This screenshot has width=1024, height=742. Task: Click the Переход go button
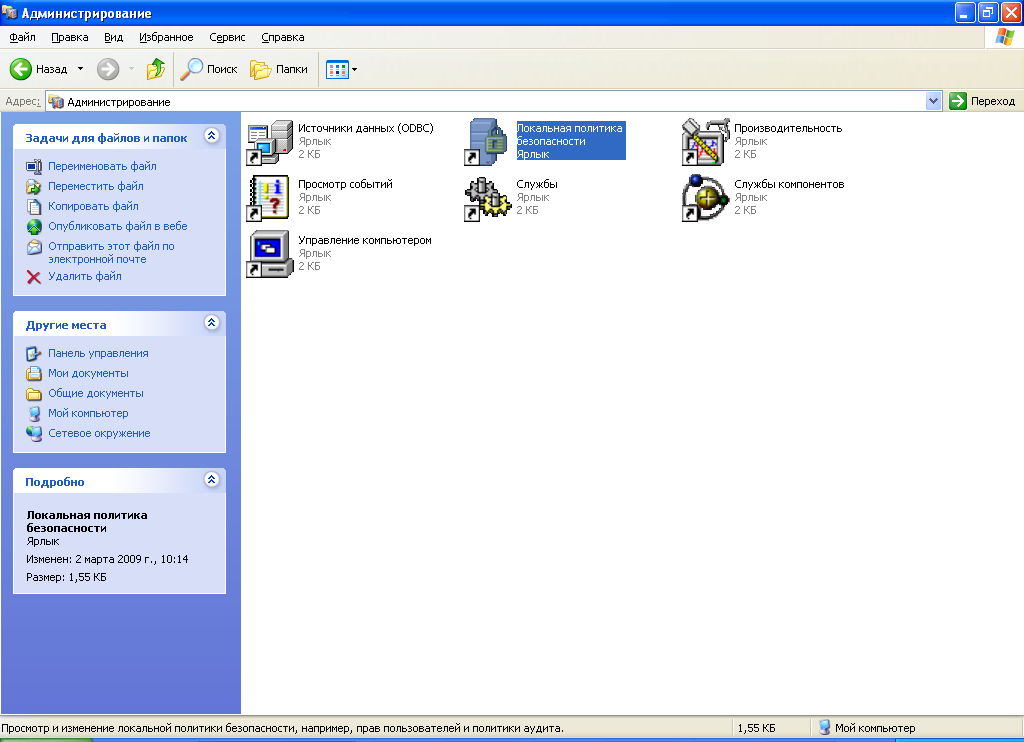pyautogui.click(x=982, y=101)
